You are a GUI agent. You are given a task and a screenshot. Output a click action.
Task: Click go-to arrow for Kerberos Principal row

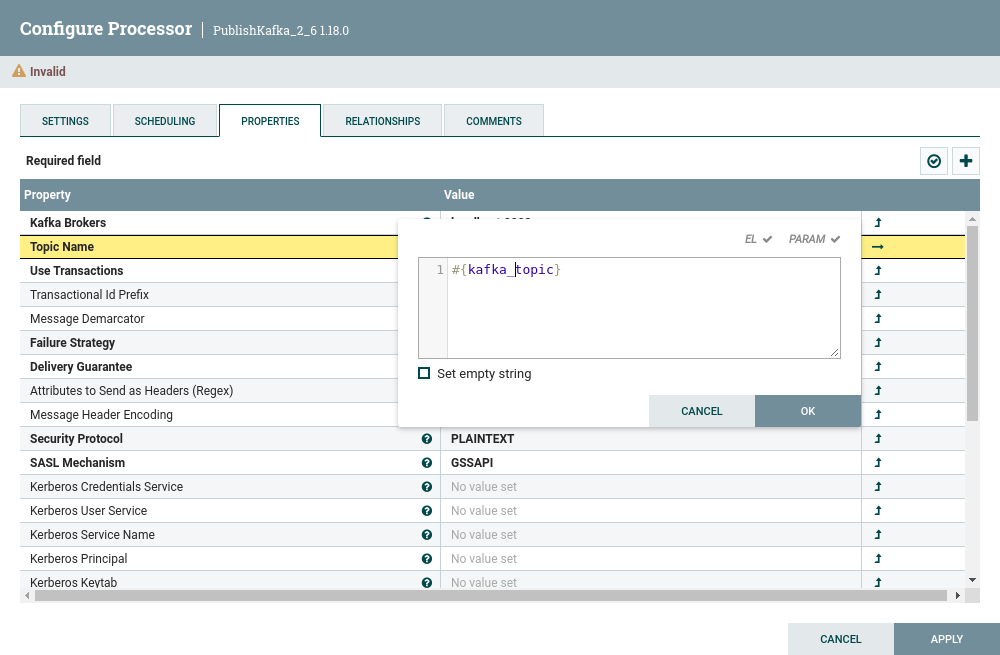[878, 559]
